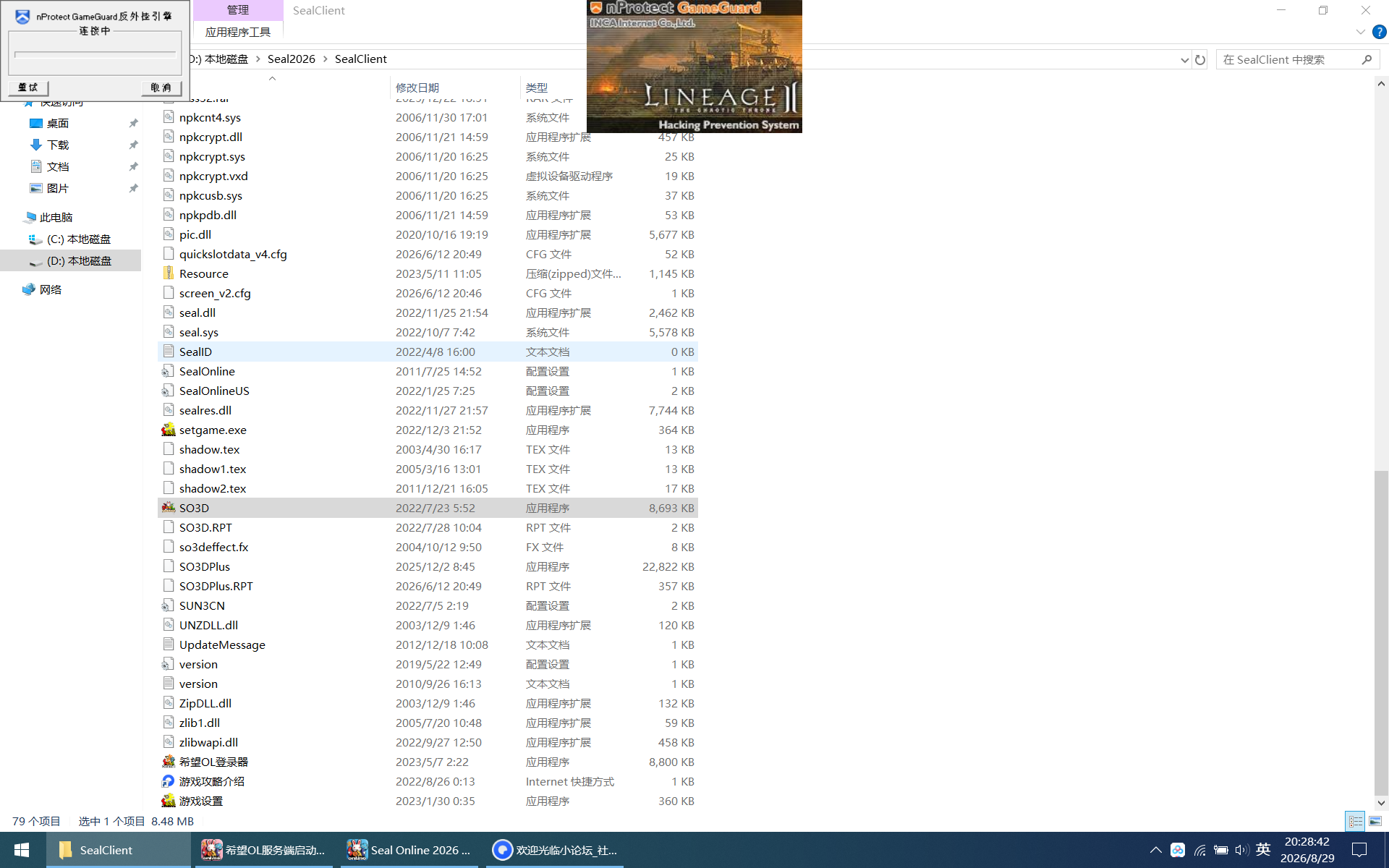Screen dimensions: 1389x868
Task: Open the 应用程序工具 ribbon tab
Action: [238, 32]
